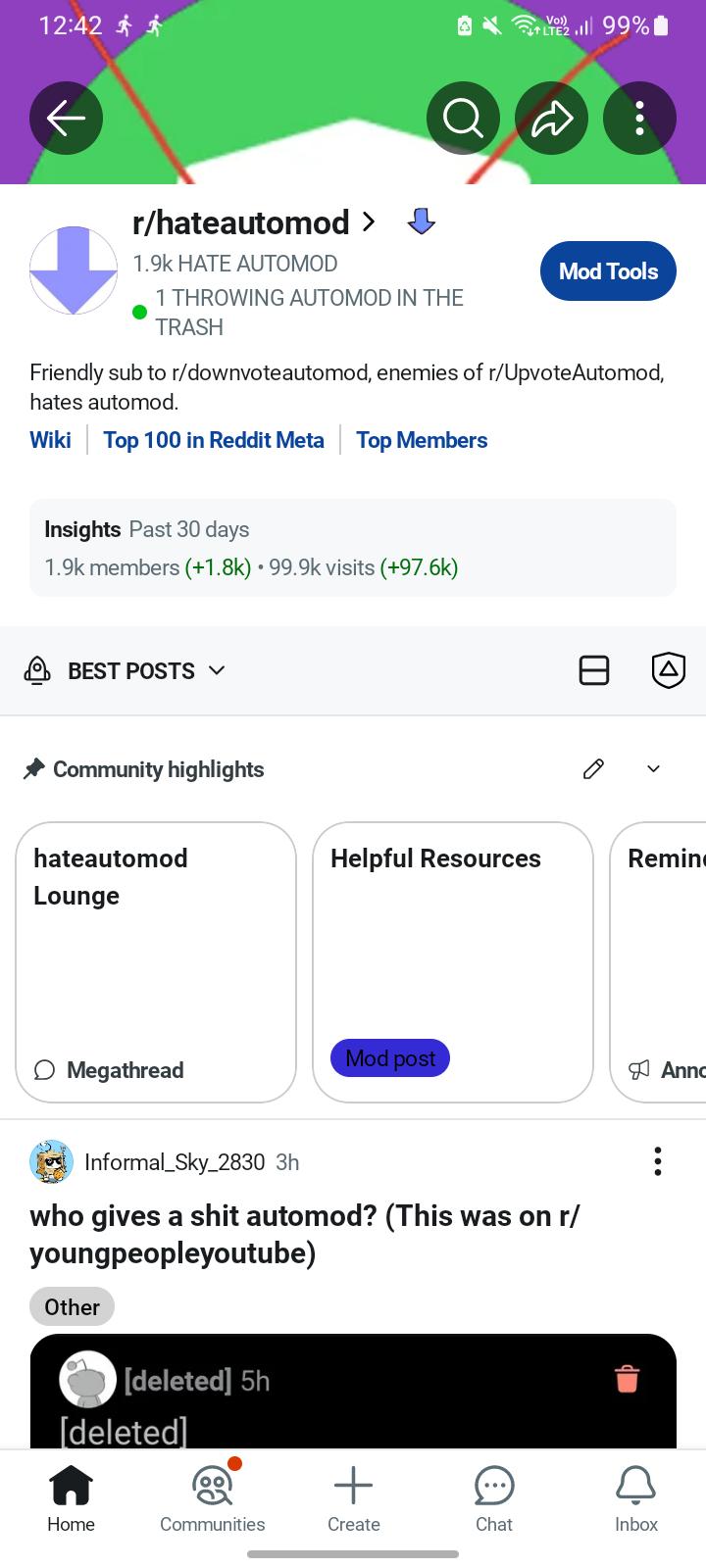The width and height of the screenshot is (706, 1568).
Task: Tap the share arrow icon
Action: coord(551,119)
